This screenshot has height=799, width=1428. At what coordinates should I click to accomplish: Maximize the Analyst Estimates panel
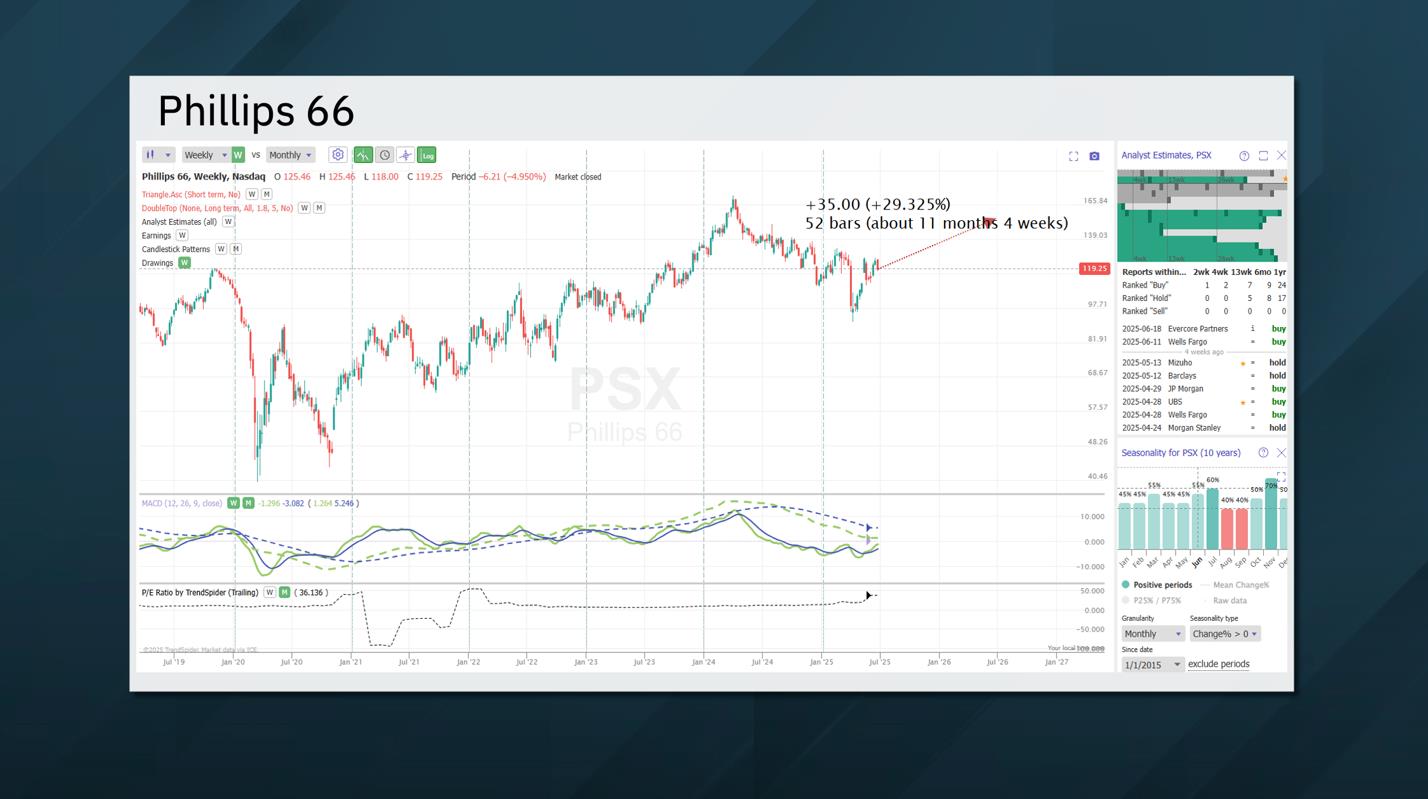[x=1263, y=156]
